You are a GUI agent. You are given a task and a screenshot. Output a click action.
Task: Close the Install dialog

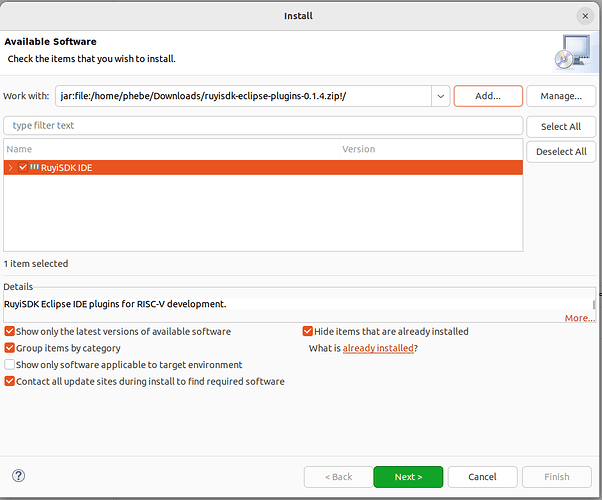585,16
